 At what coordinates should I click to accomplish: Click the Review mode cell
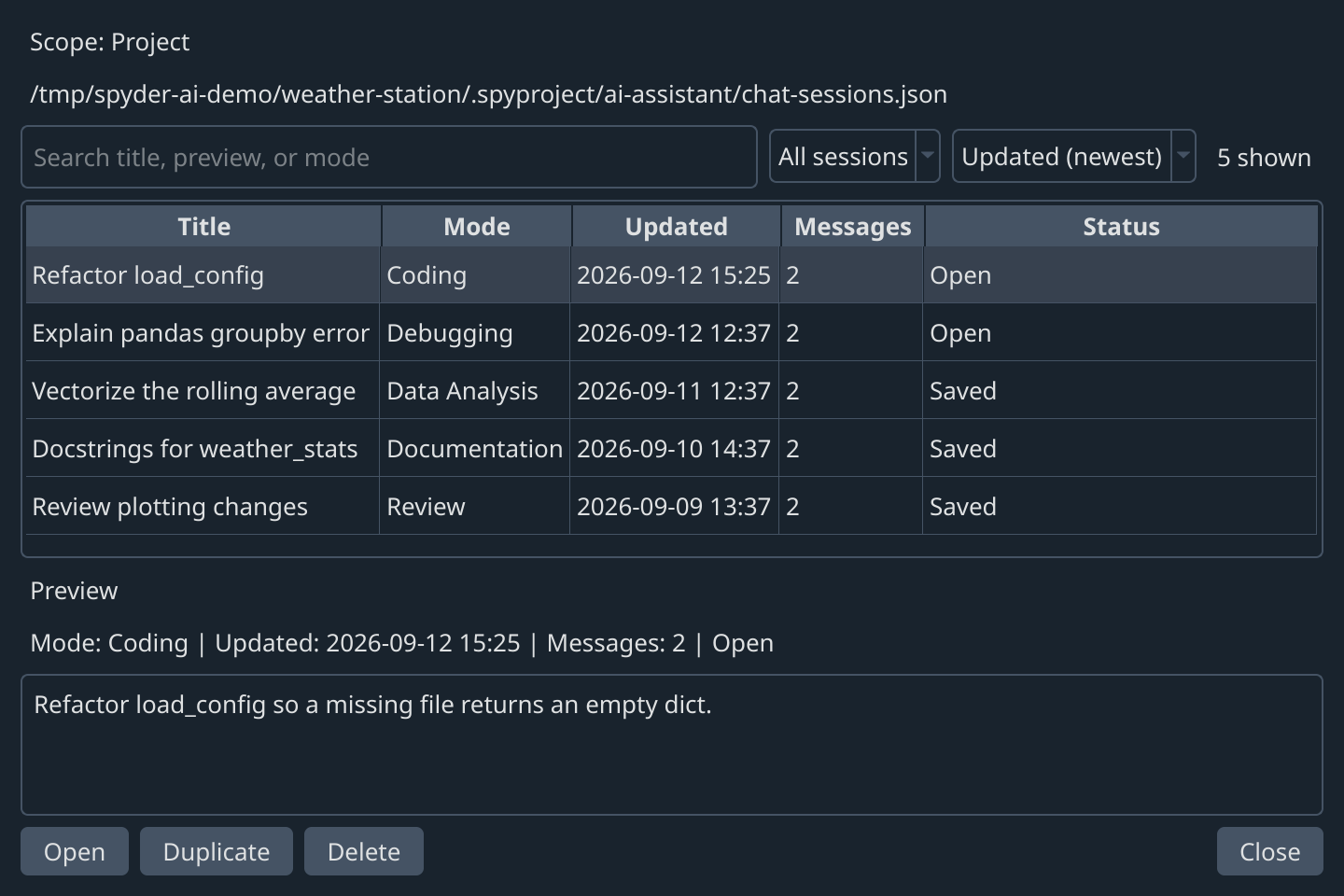tap(475, 507)
